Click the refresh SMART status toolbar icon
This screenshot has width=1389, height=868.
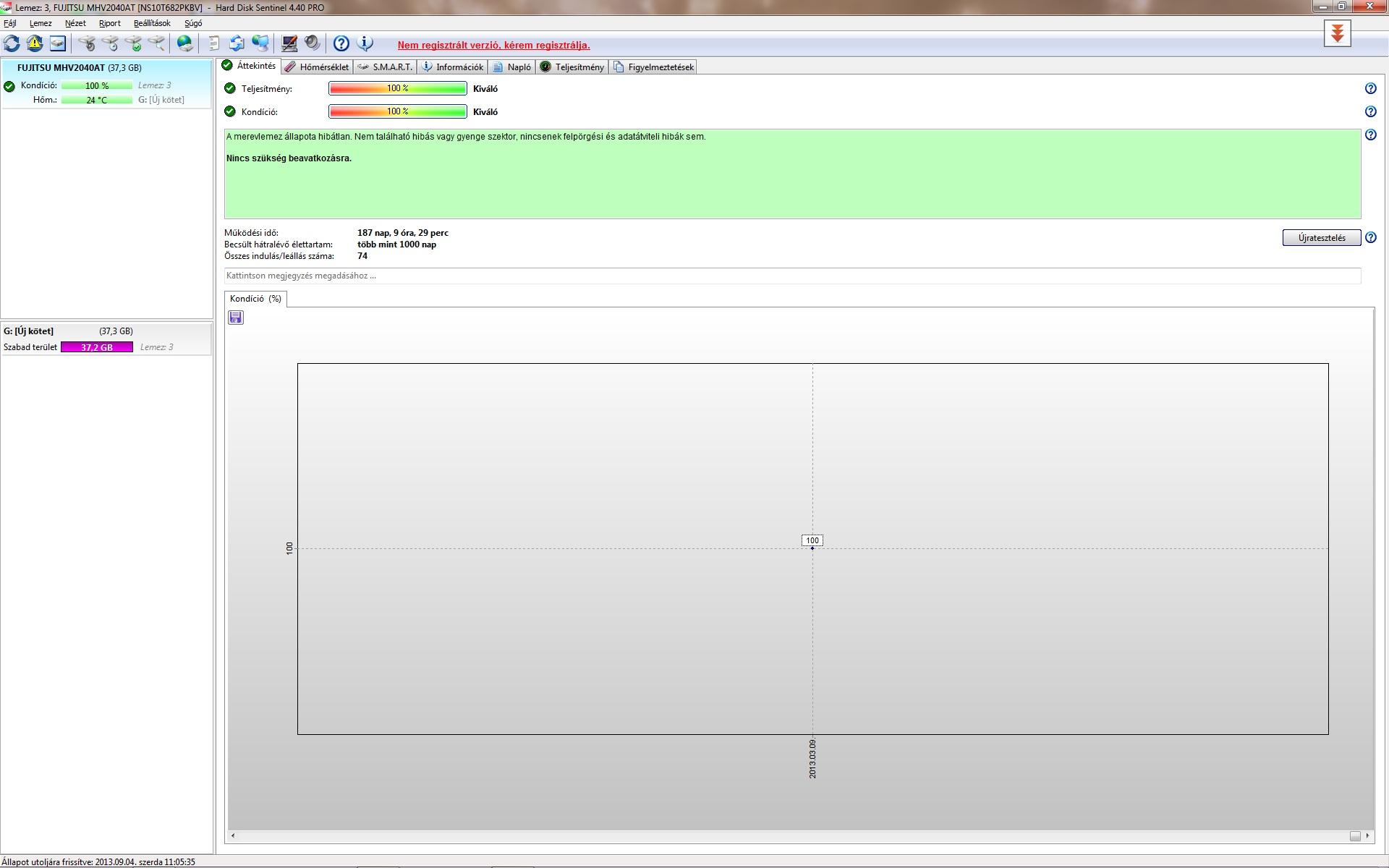pyautogui.click(x=12, y=44)
